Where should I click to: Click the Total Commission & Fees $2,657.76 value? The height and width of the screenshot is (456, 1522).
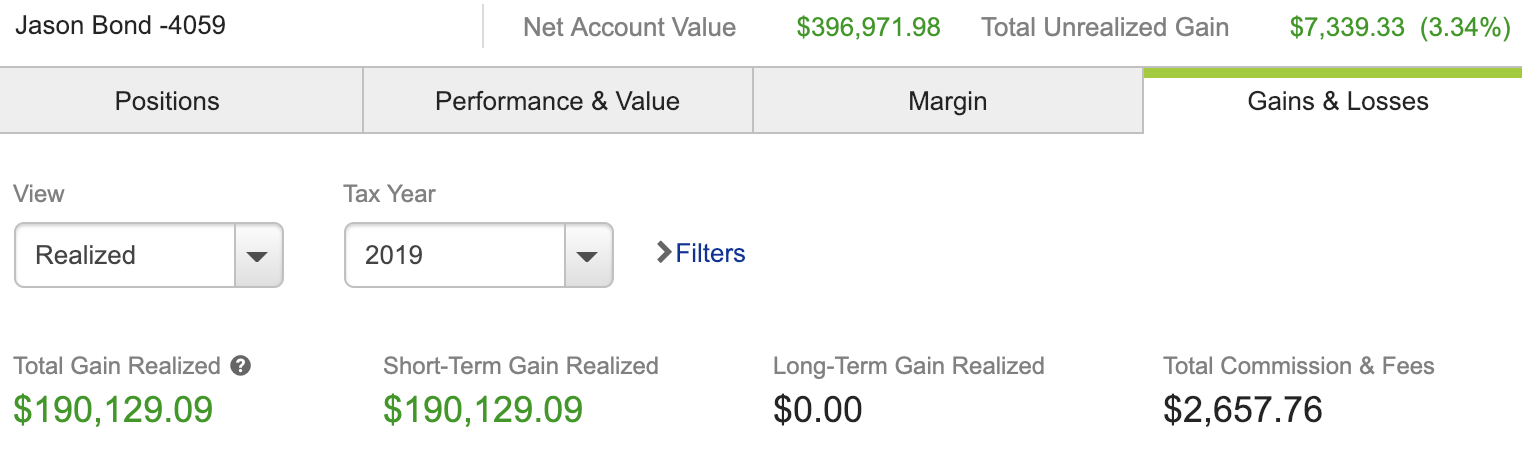1243,409
